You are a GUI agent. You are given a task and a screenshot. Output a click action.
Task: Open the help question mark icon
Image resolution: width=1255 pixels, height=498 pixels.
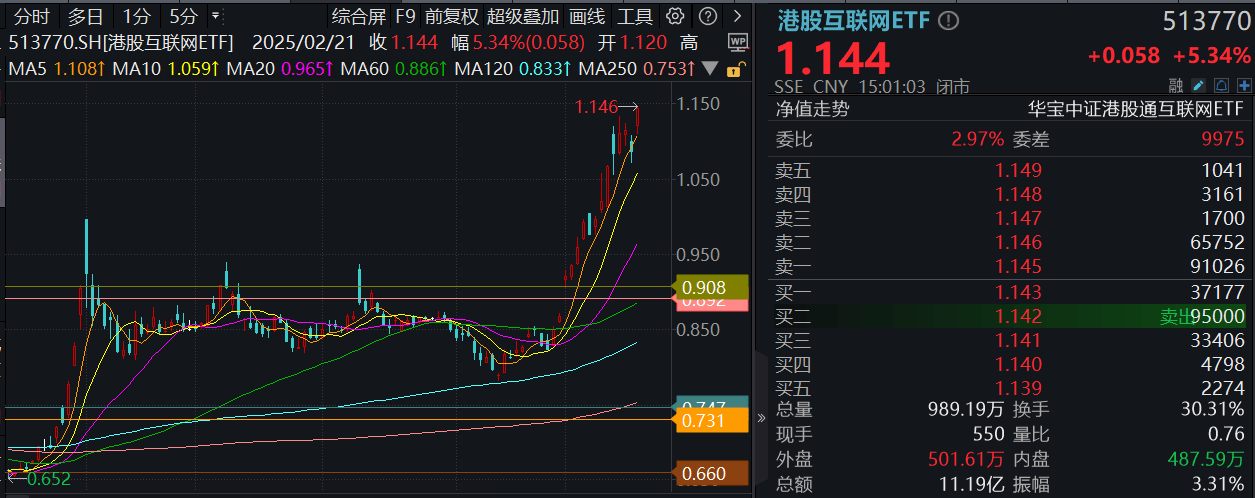[x=707, y=16]
